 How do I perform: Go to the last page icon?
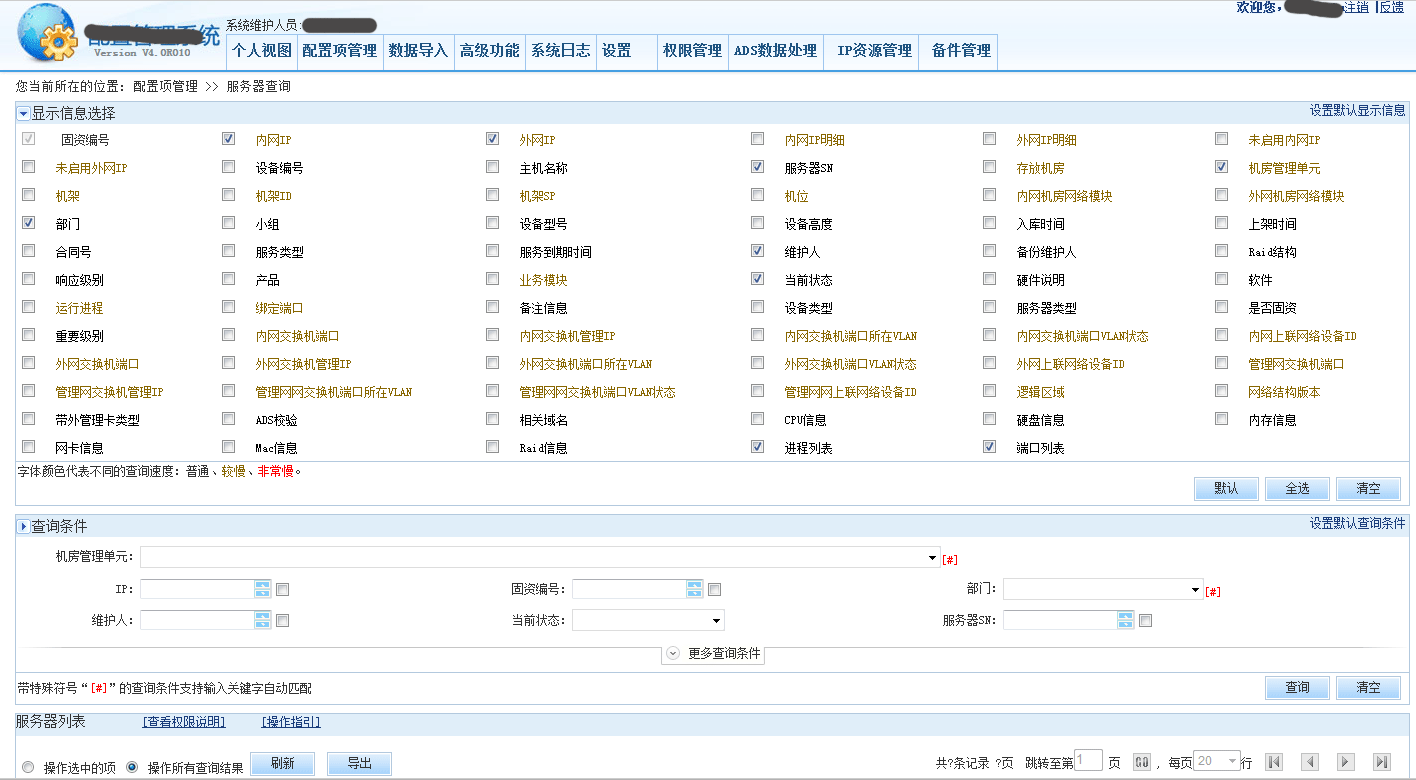[1382, 762]
